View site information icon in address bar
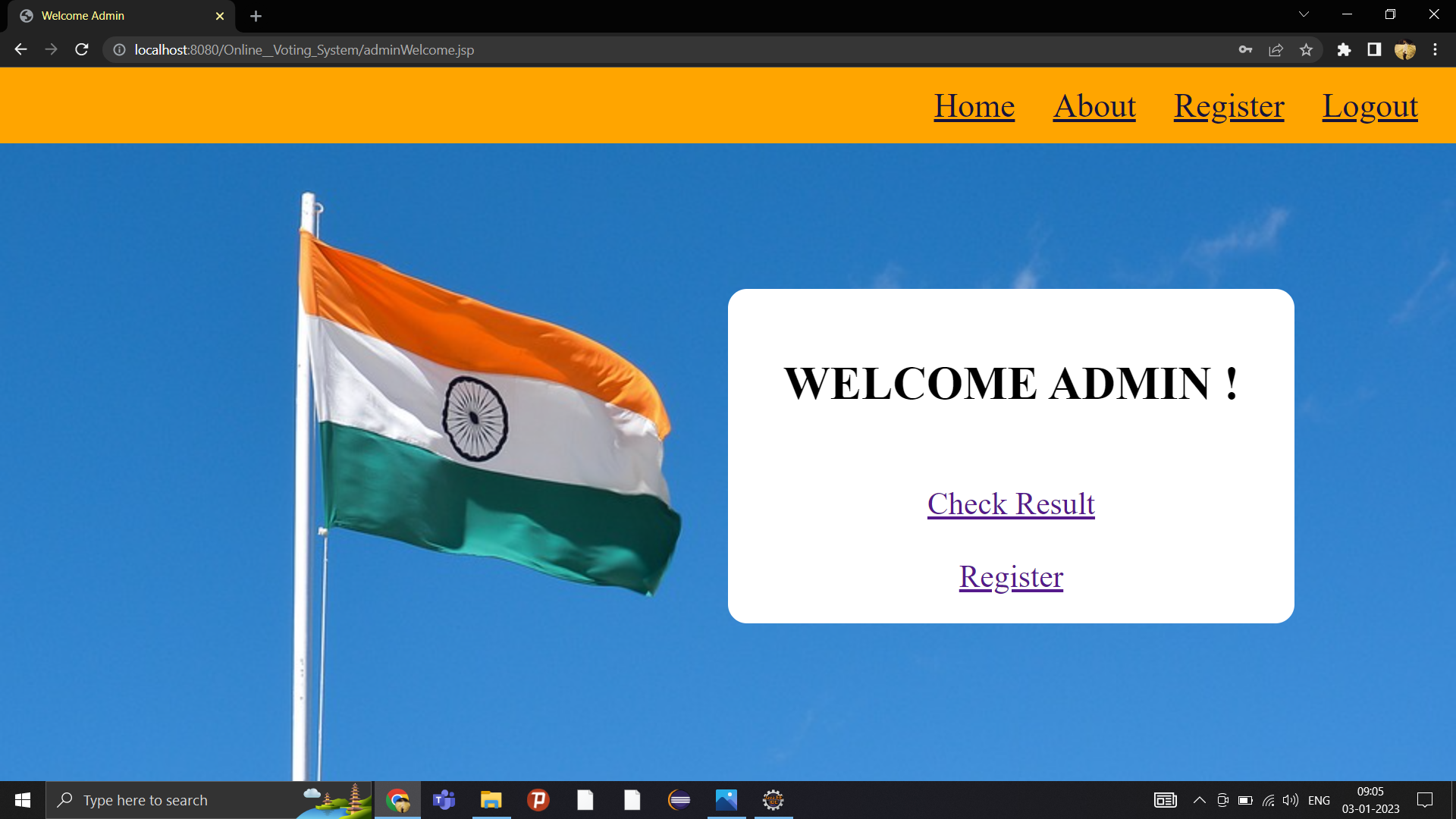This screenshot has width=1456, height=819. [x=119, y=49]
